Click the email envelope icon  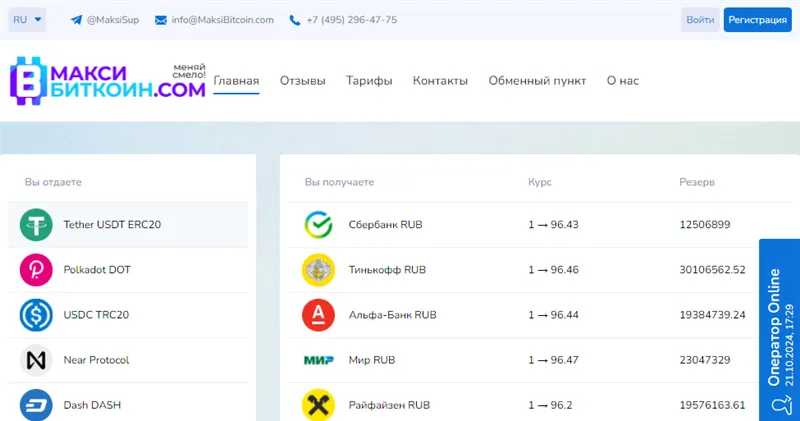point(161,20)
